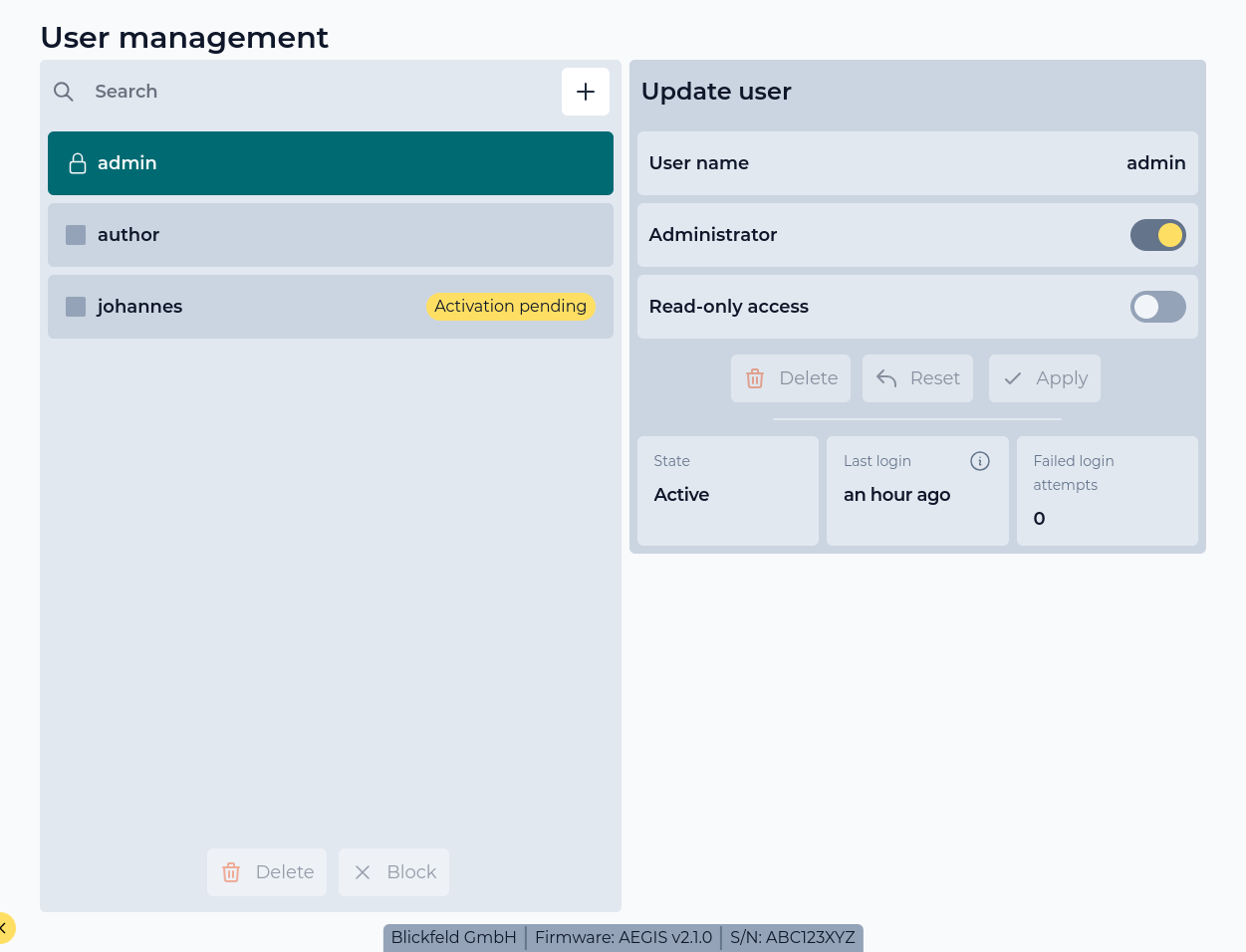Click the trash icon on the lower Delete button
The width and height of the screenshot is (1246, 952).
[231, 872]
